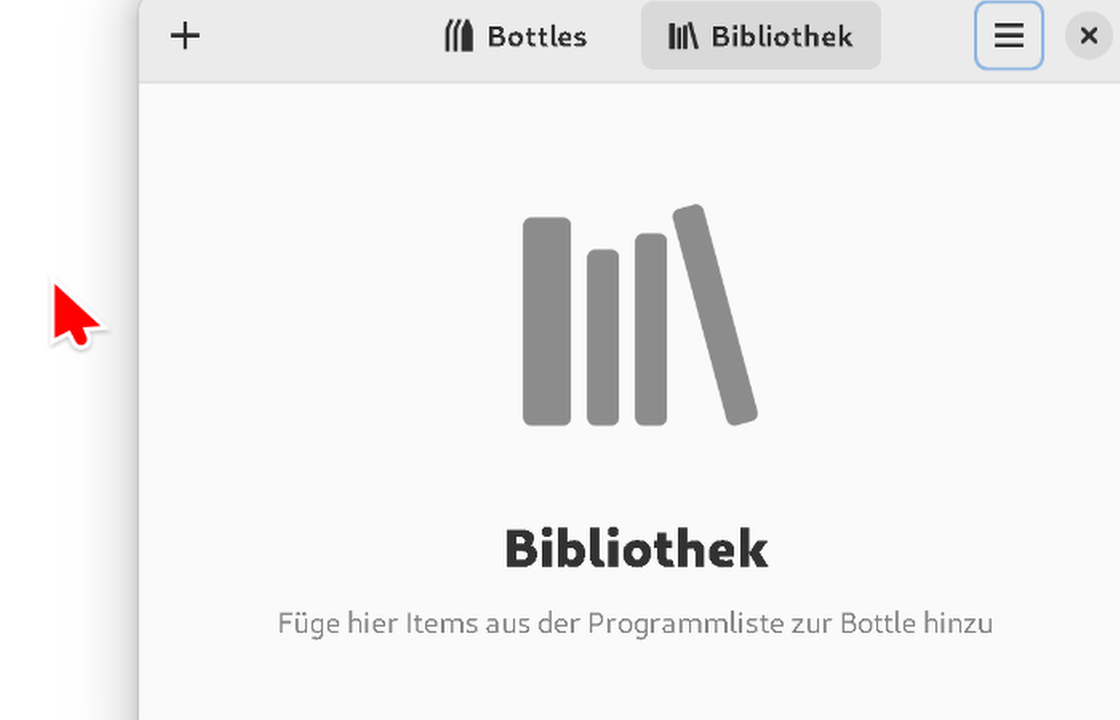The image size is (1120, 720).
Task: Click the plus icon to create a new bottle
Action: tap(185, 36)
